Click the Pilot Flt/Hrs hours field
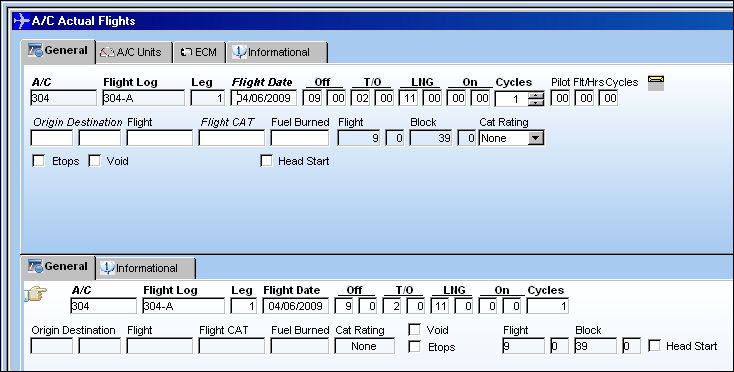734x372 pixels. click(x=584, y=98)
